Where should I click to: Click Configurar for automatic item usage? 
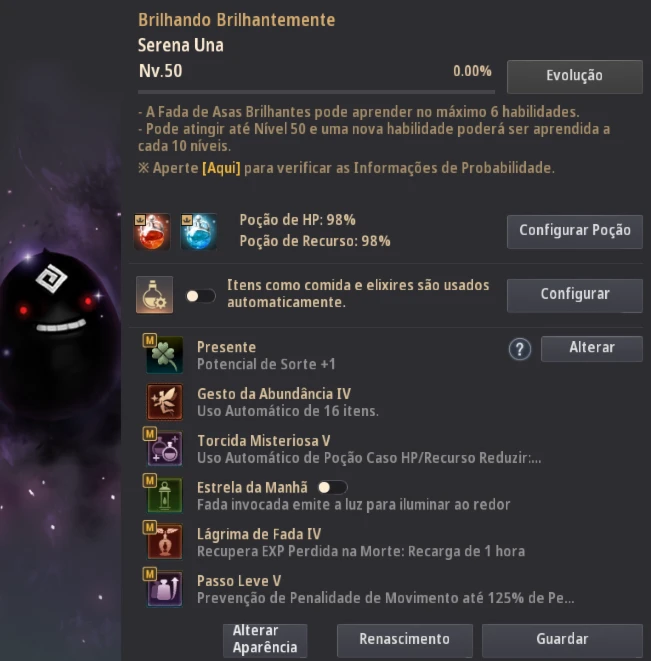575,295
